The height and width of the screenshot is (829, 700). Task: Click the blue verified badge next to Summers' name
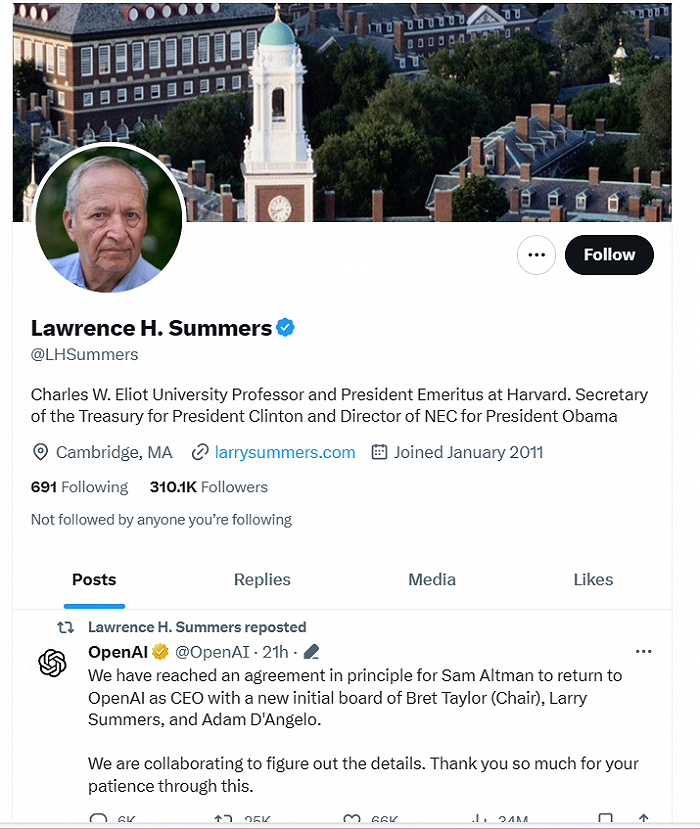(x=286, y=327)
